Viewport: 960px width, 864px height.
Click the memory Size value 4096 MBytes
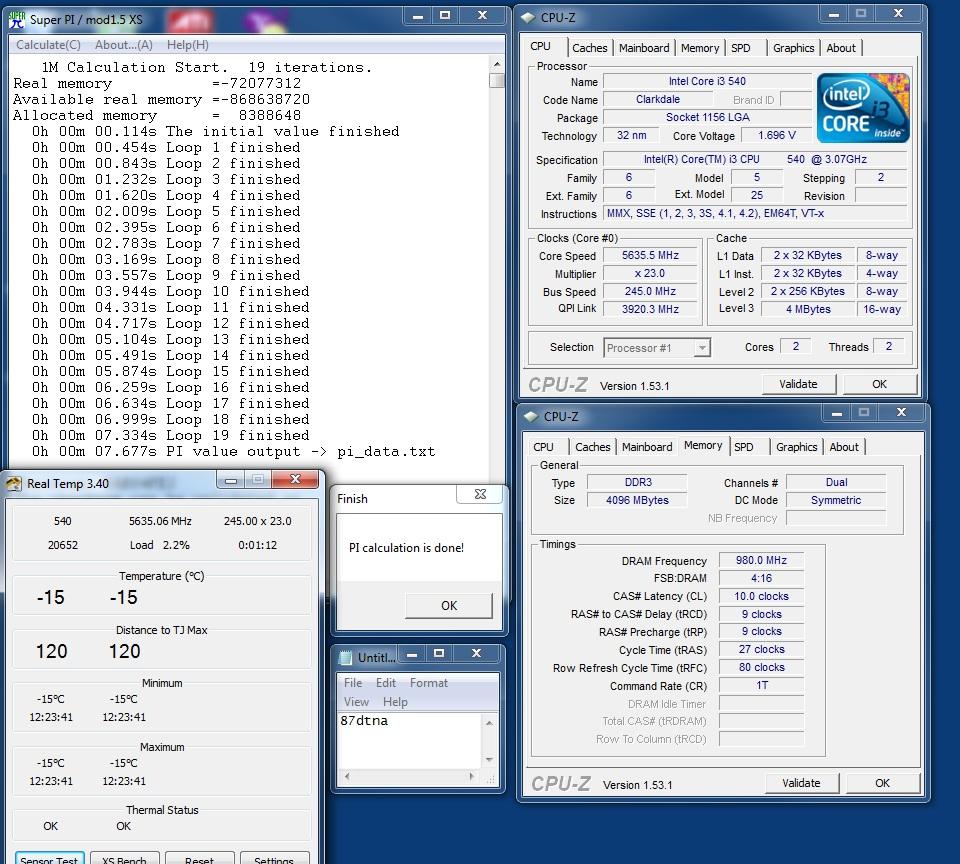pyautogui.click(x=637, y=500)
